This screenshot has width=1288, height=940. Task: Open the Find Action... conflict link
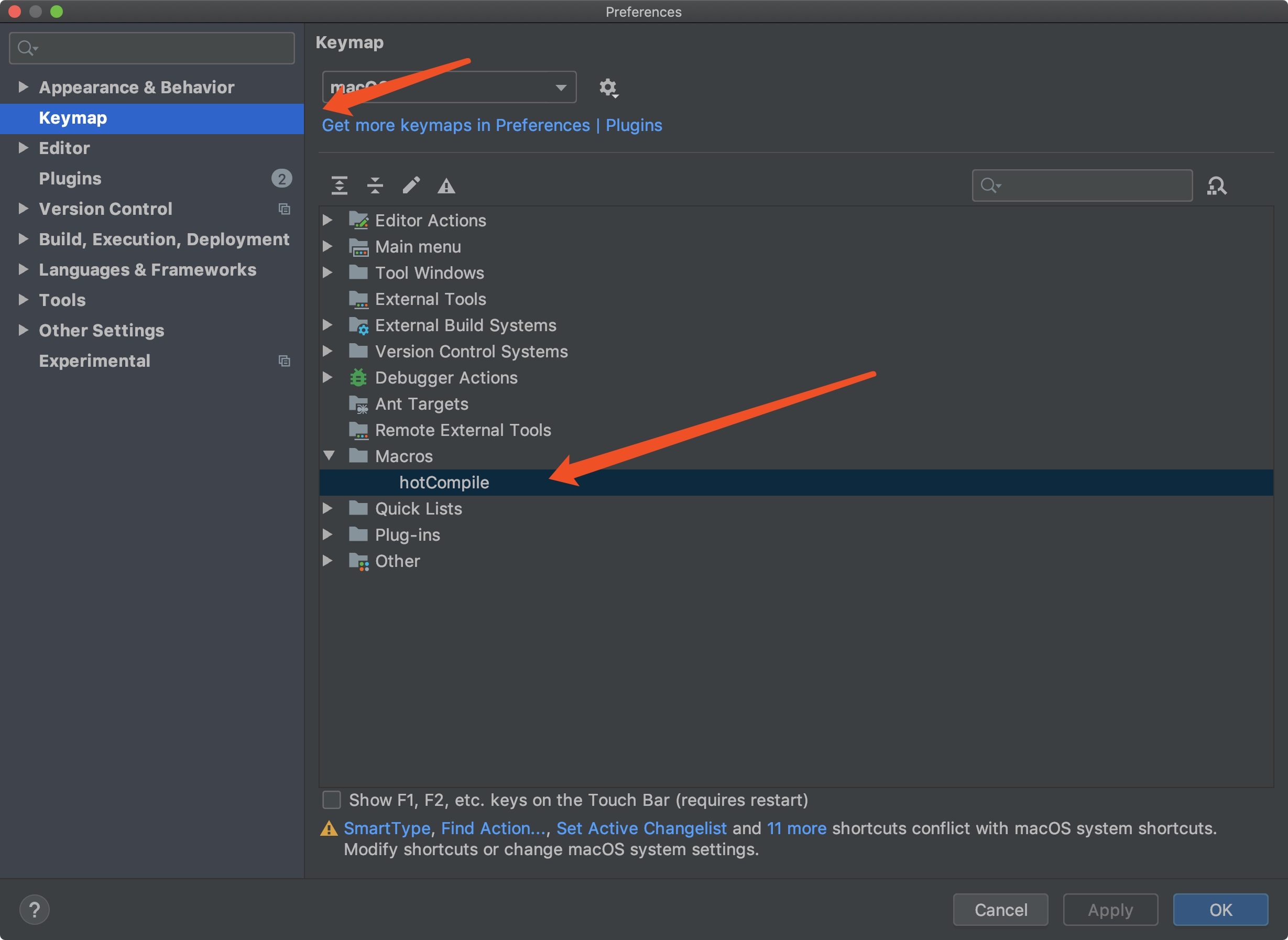click(493, 828)
